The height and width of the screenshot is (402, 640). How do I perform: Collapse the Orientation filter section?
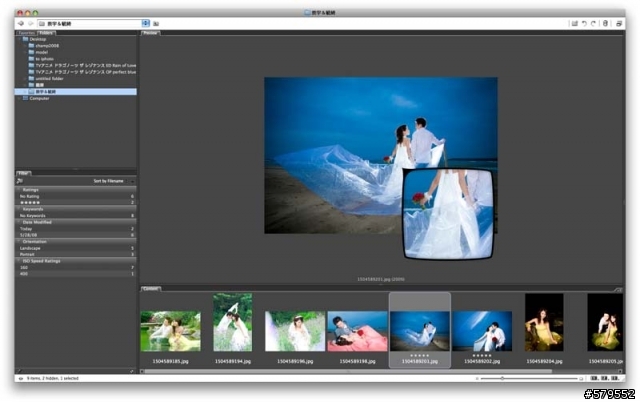pyautogui.click(x=19, y=242)
